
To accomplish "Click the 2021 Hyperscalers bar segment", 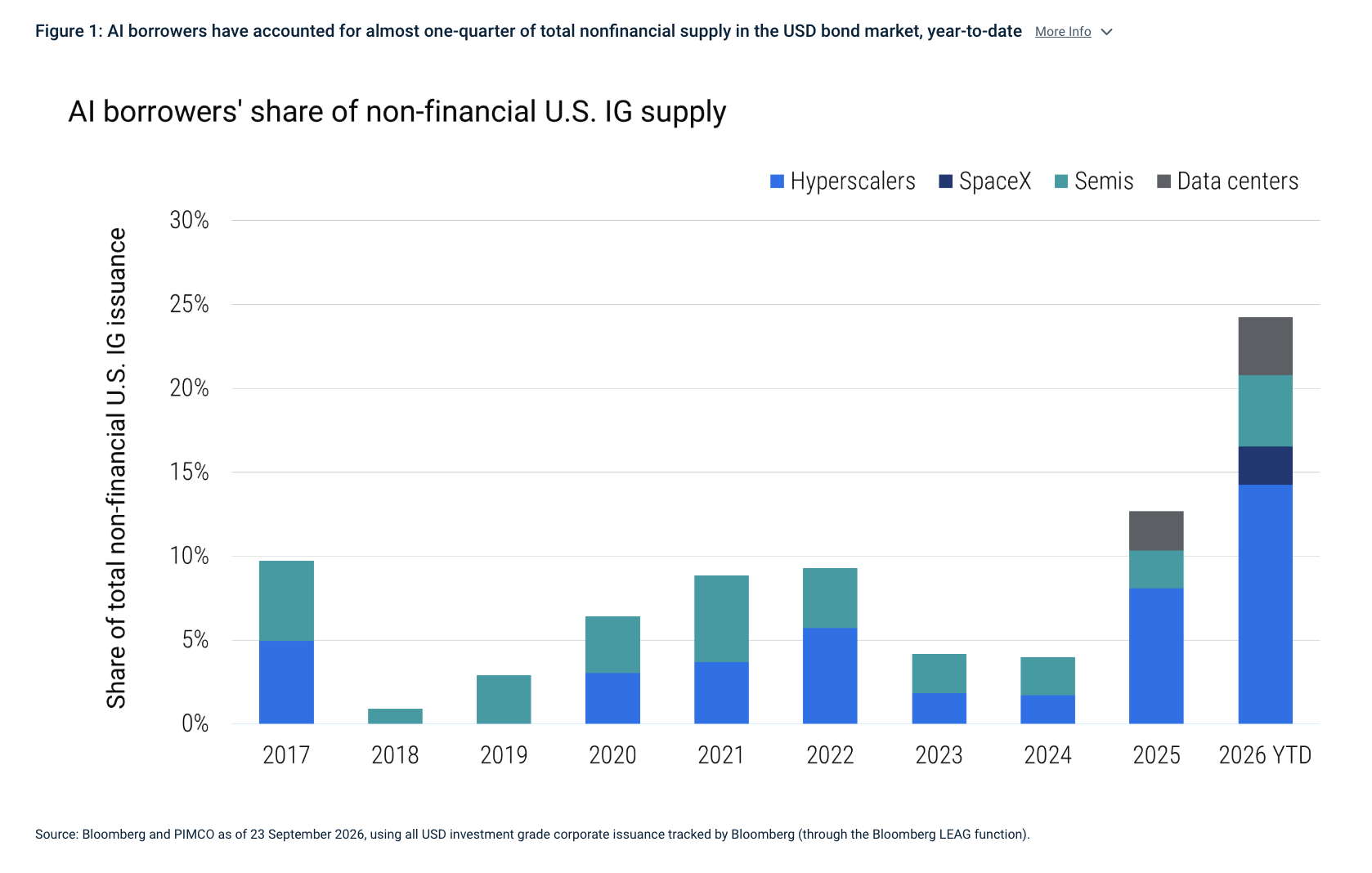I will (x=721, y=693).
